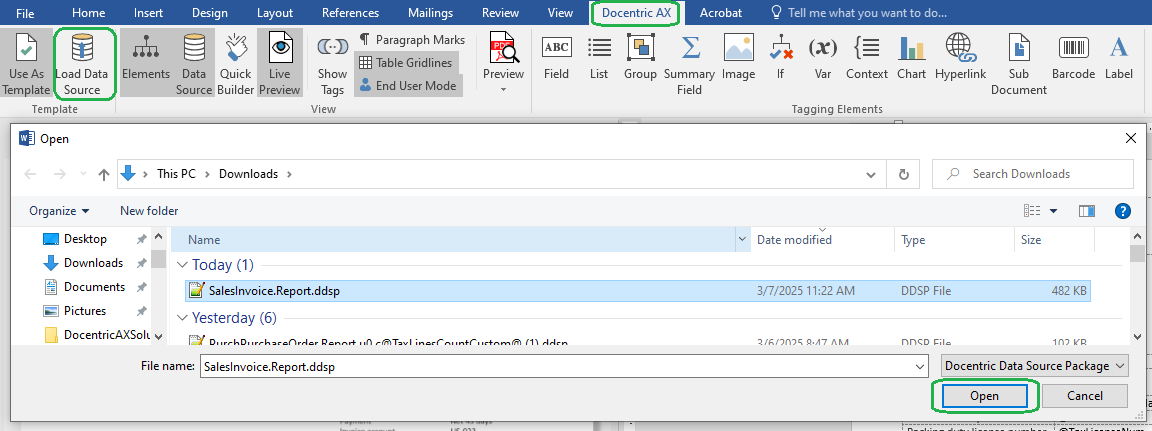Select Documents in navigation pane

[x=94, y=286]
